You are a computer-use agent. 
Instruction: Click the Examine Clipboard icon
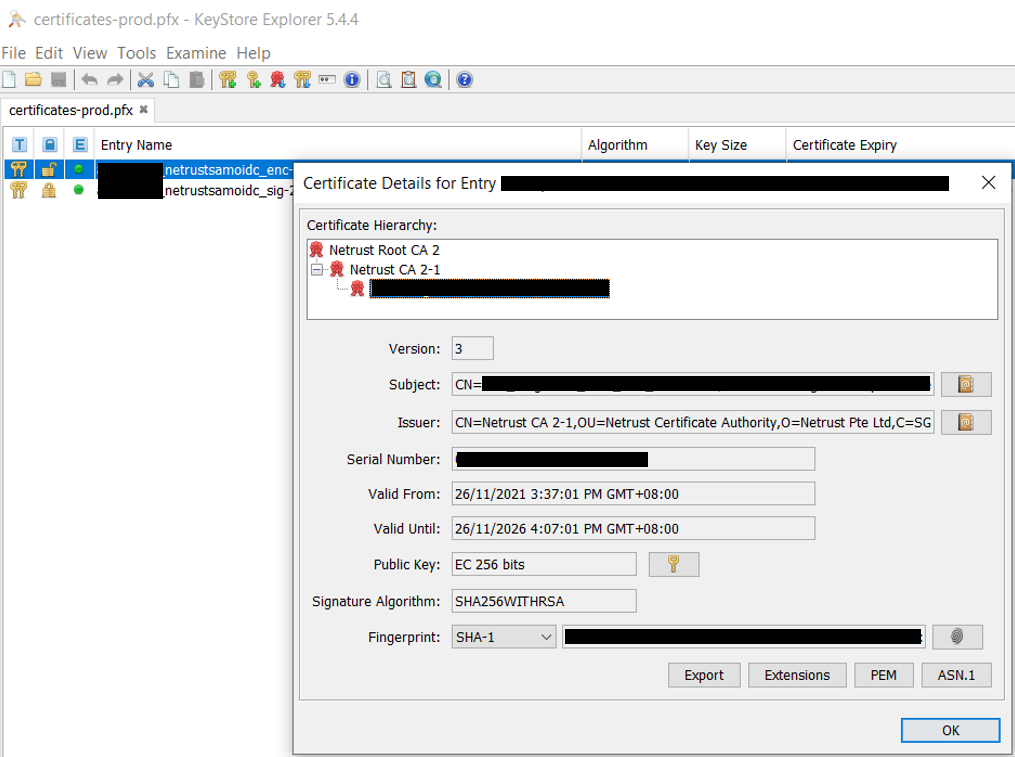point(408,80)
